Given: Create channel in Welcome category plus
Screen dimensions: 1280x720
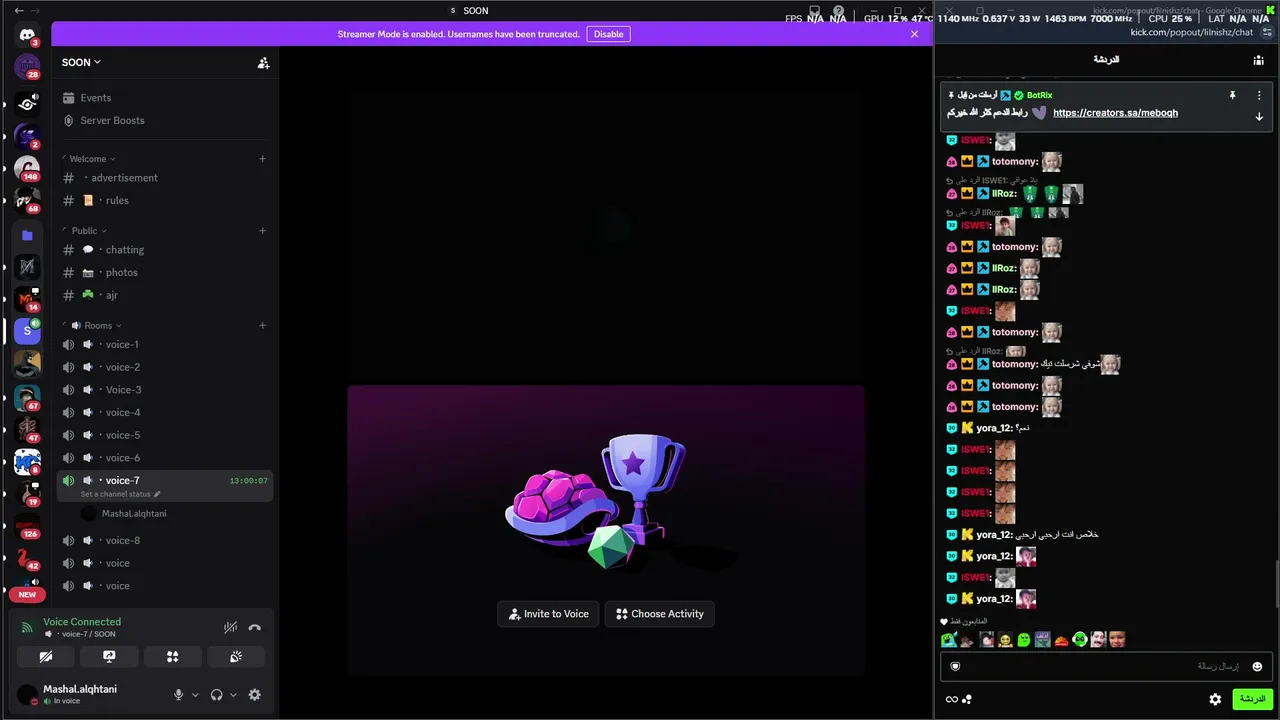Looking at the screenshot, I should (263, 159).
